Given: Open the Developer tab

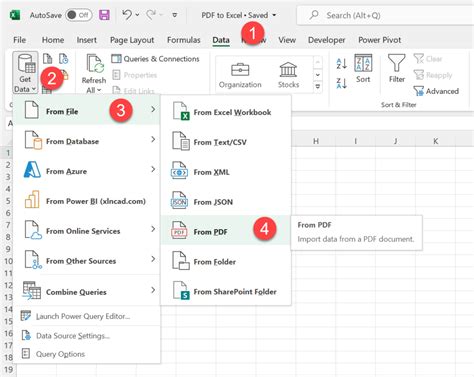Looking at the screenshot, I should tap(326, 40).
